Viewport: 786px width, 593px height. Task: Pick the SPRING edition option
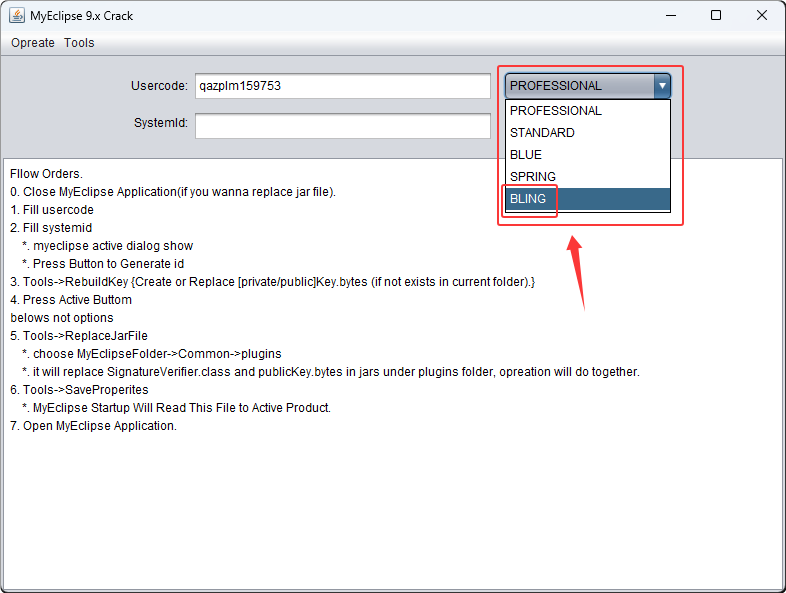tap(587, 177)
